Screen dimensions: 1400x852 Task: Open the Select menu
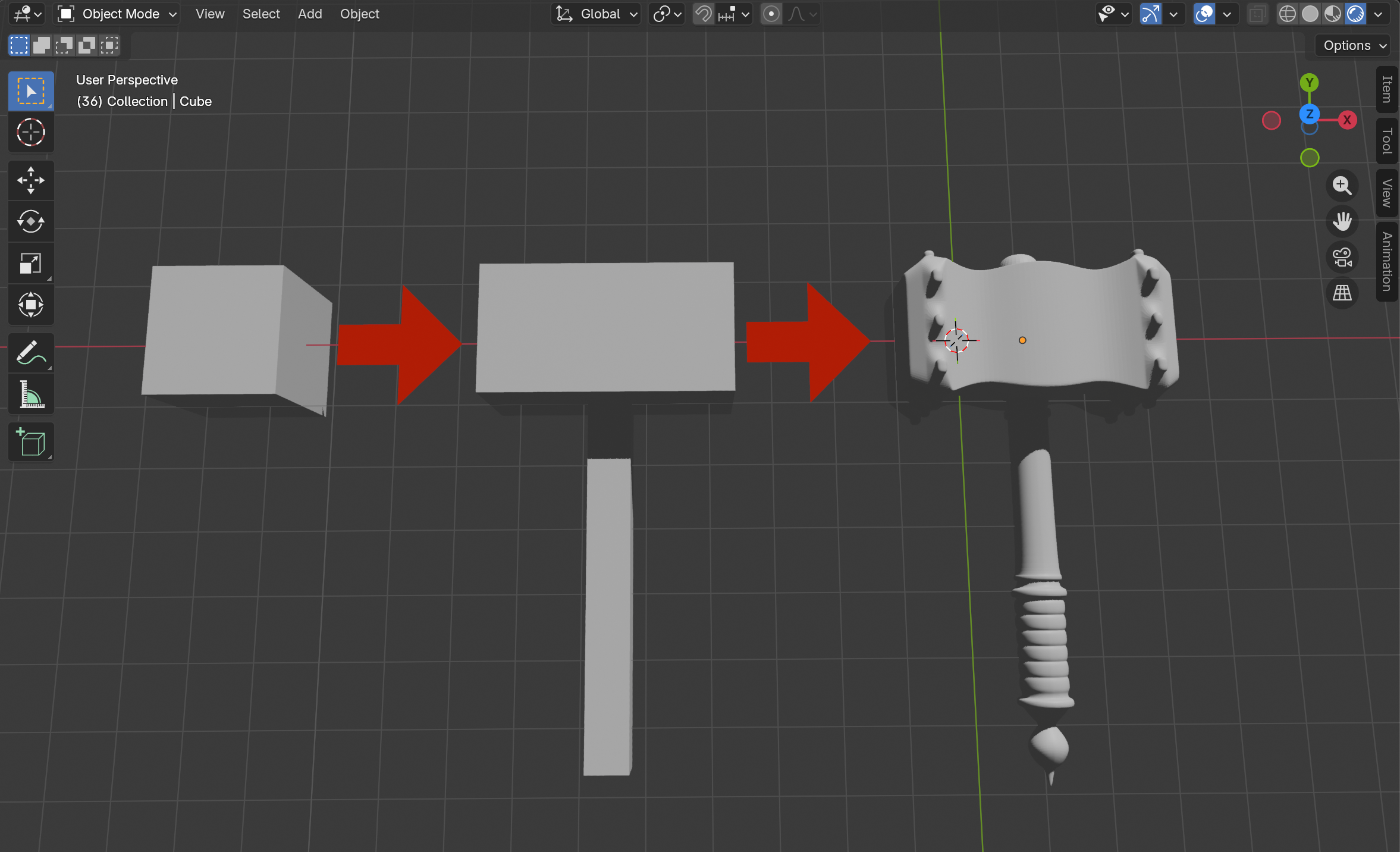(261, 14)
